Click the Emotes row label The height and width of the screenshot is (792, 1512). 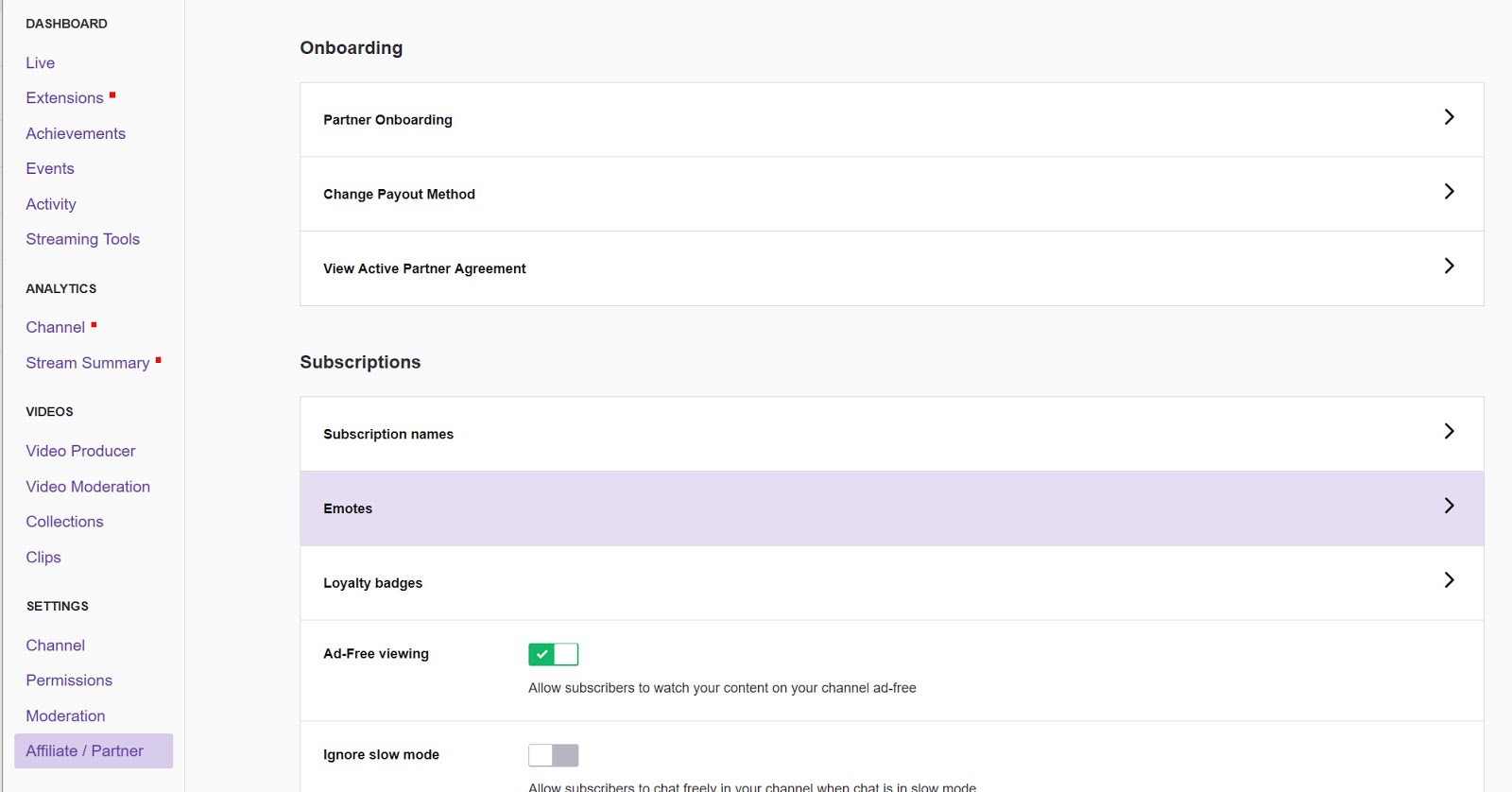click(348, 508)
